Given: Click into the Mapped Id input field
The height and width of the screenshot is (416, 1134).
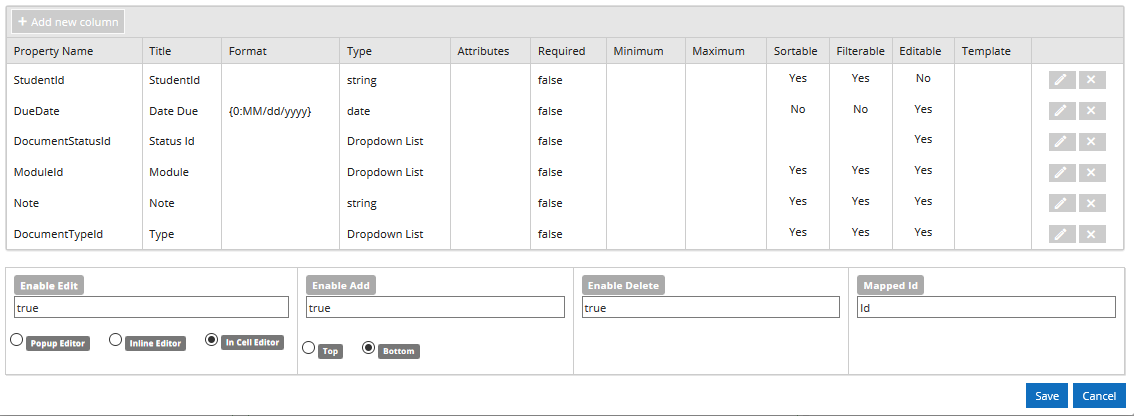Looking at the screenshot, I should (x=986, y=307).
